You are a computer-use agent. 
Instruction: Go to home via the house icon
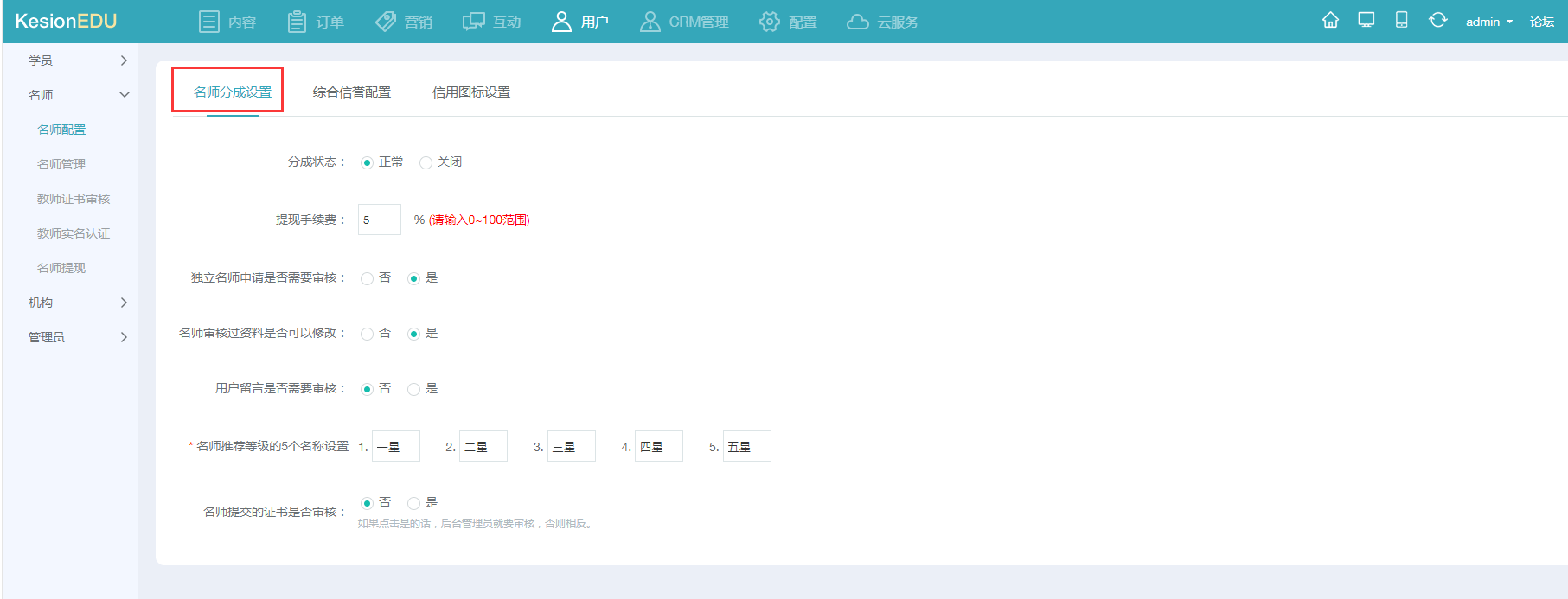(1331, 20)
